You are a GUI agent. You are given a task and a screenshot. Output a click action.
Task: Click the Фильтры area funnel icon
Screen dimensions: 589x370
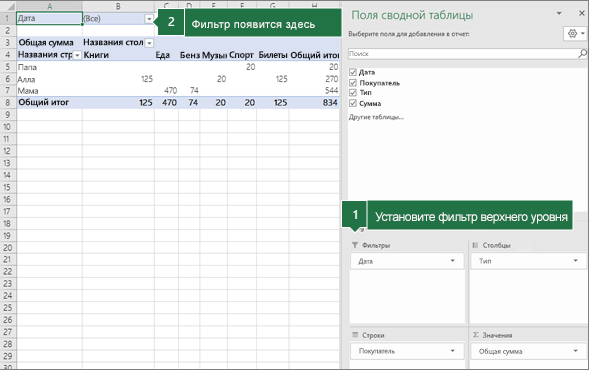pos(355,245)
